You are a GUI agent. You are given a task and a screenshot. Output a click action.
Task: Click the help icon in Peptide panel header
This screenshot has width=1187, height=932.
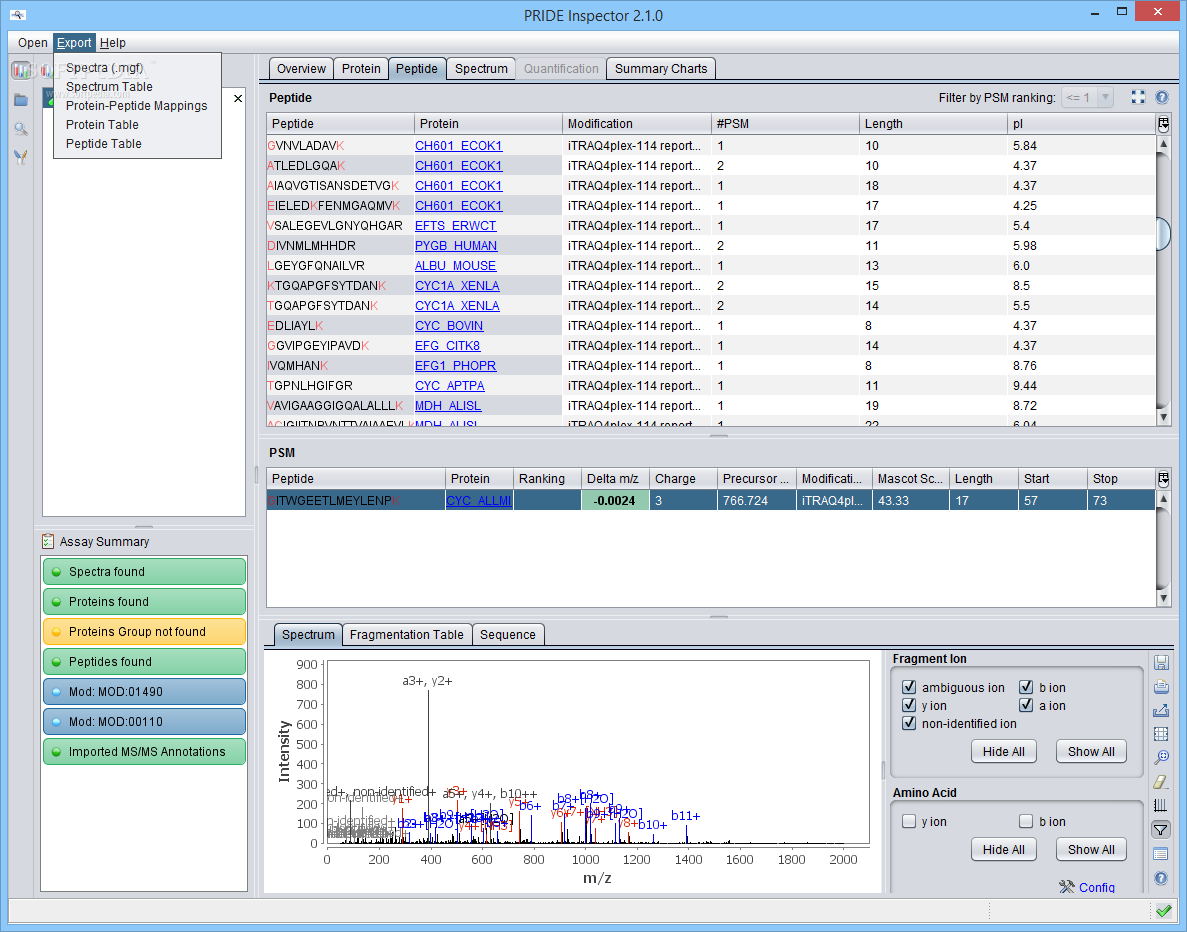[1162, 97]
